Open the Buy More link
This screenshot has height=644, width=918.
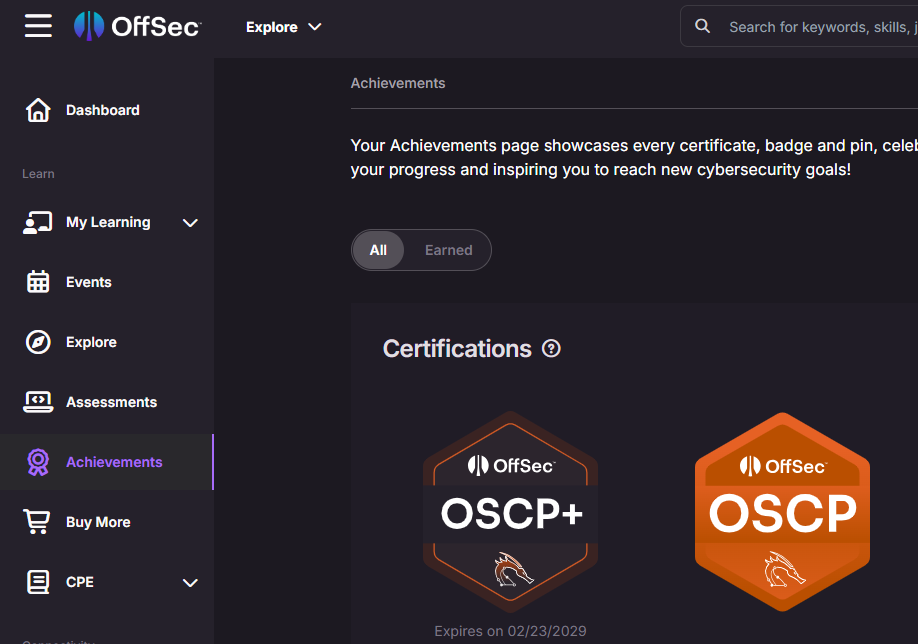98,522
